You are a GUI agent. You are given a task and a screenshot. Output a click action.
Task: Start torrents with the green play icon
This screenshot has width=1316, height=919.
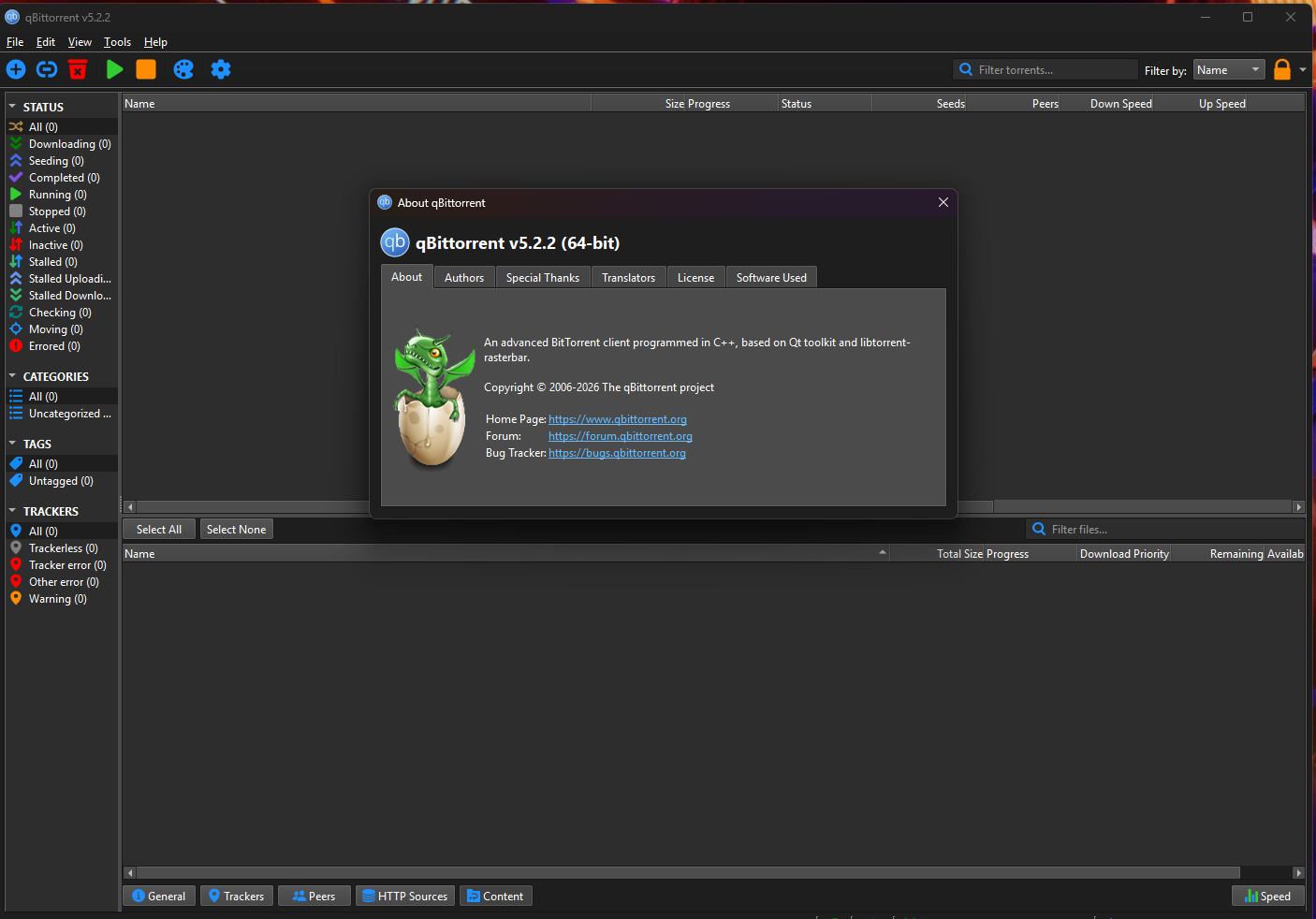tap(114, 69)
